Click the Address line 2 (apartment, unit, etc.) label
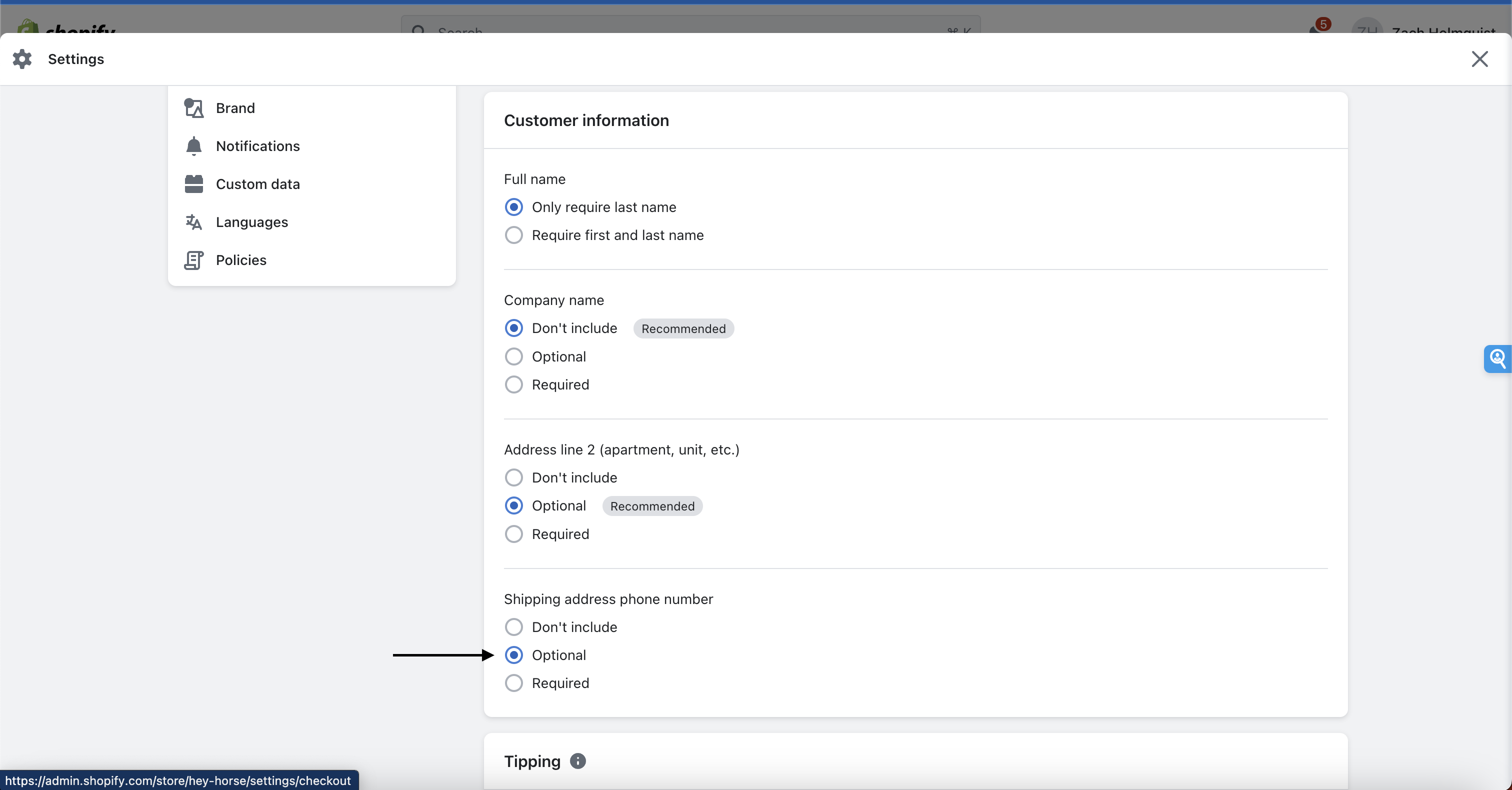This screenshot has height=790, width=1512. point(621,449)
